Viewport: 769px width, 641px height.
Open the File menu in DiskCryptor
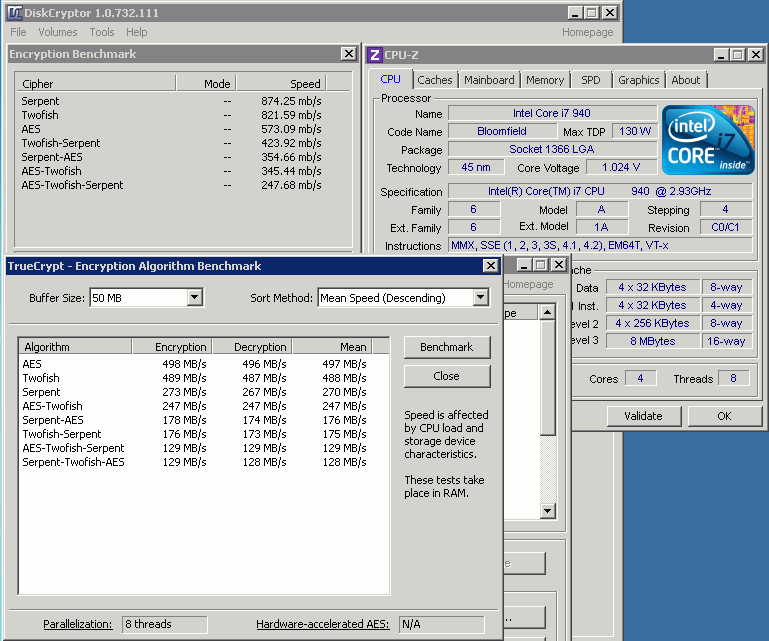pyautogui.click(x=18, y=32)
